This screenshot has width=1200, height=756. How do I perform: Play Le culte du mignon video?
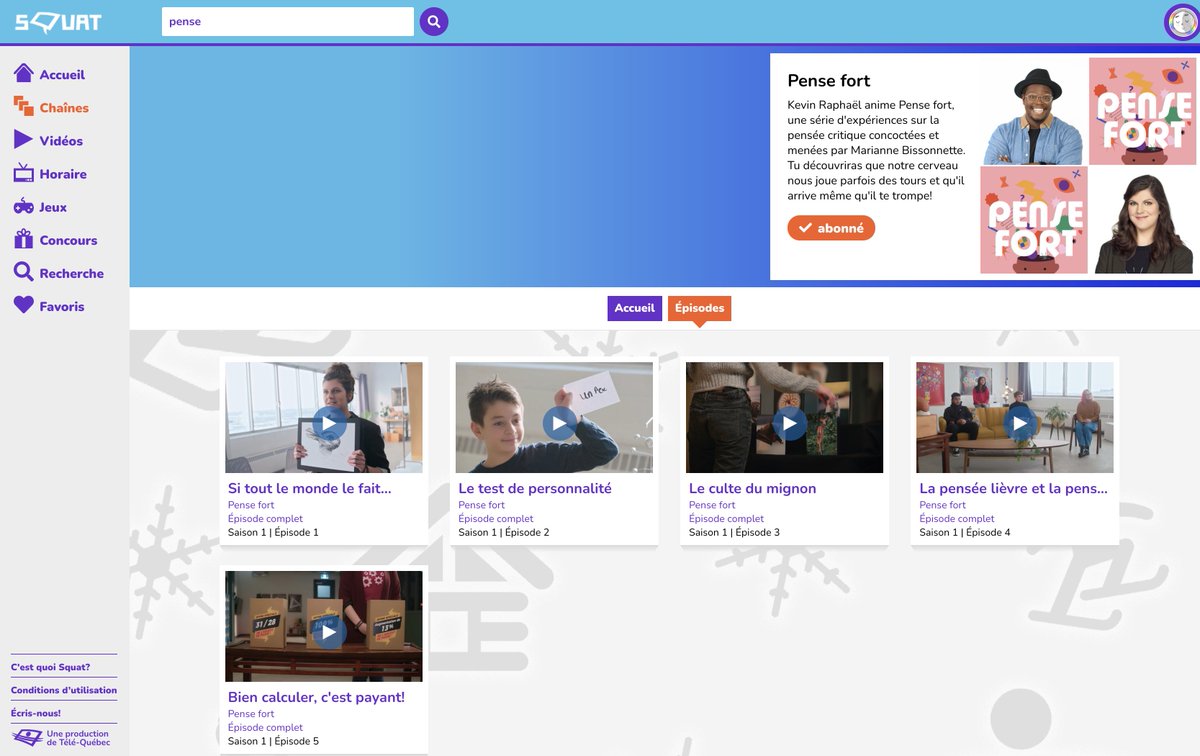coord(790,423)
